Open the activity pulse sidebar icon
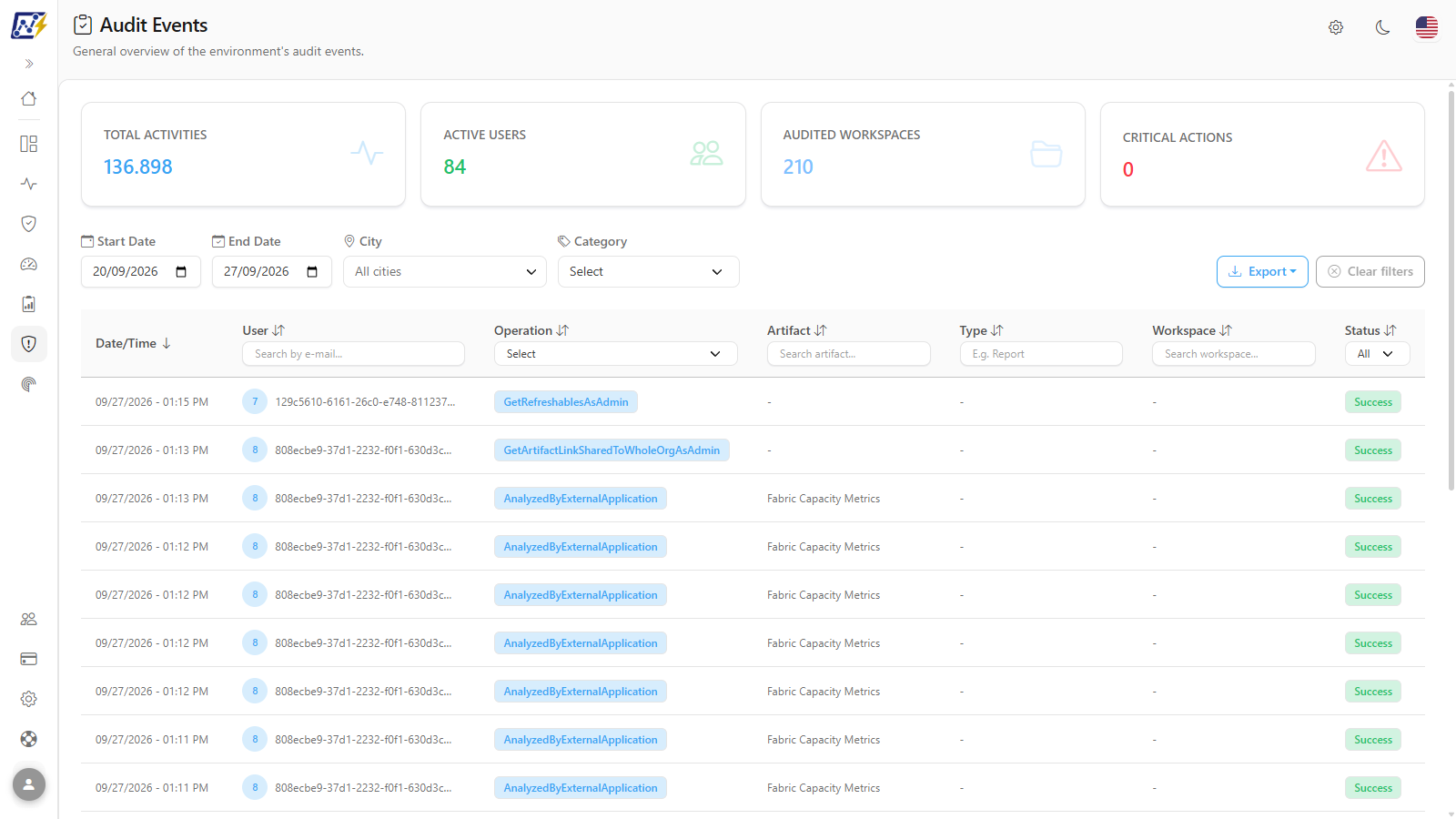Viewport: 1456px width, 819px height. click(29, 184)
